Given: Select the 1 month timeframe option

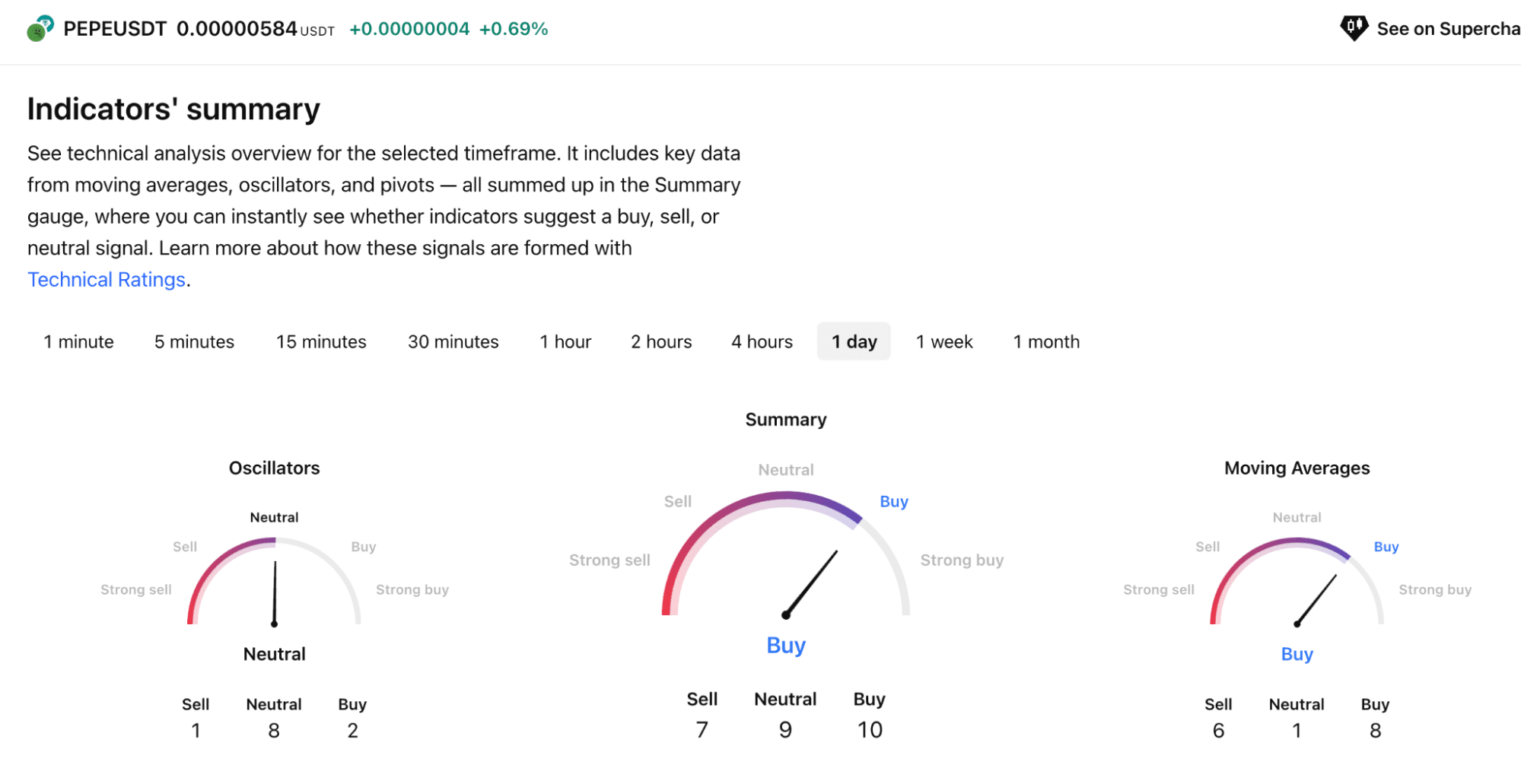Looking at the screenshot, I should point(1046,341).
